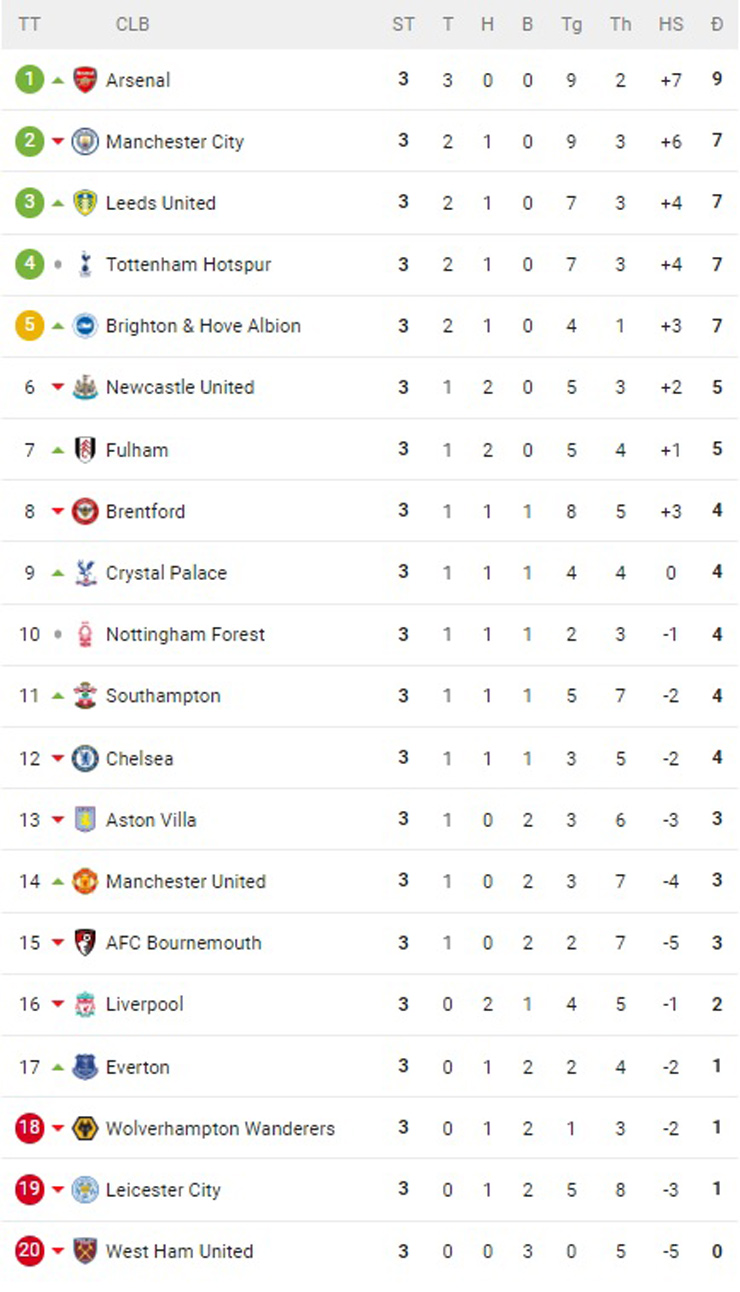Click the Manchester City club crest

(x=85, y=141)
